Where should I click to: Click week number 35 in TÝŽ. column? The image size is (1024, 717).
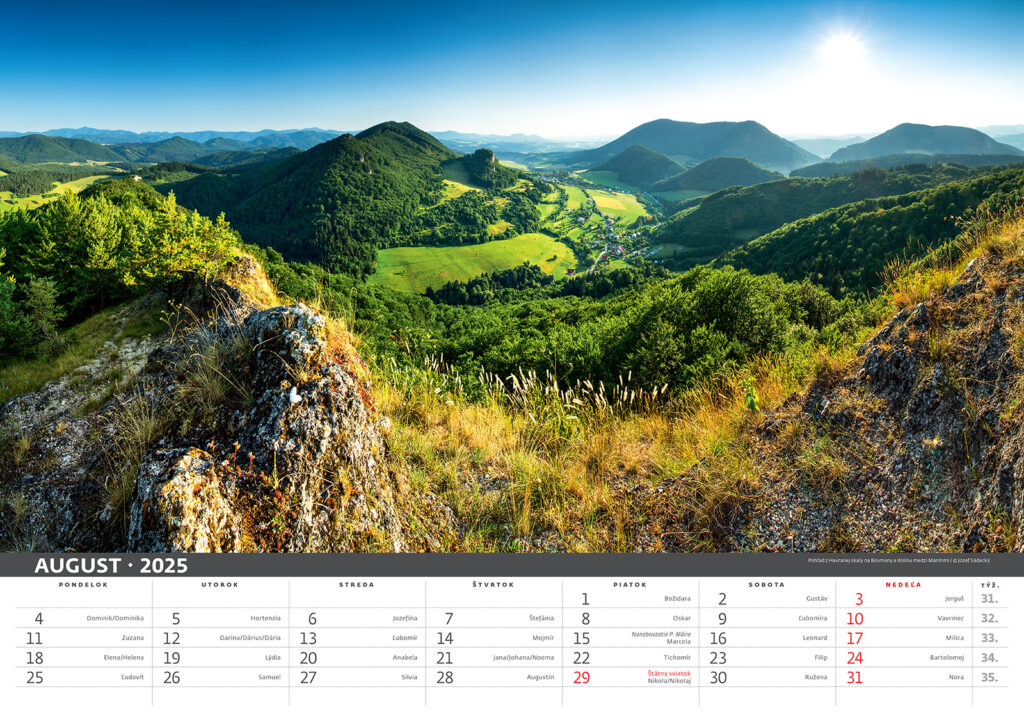click(x=989, y=677)
